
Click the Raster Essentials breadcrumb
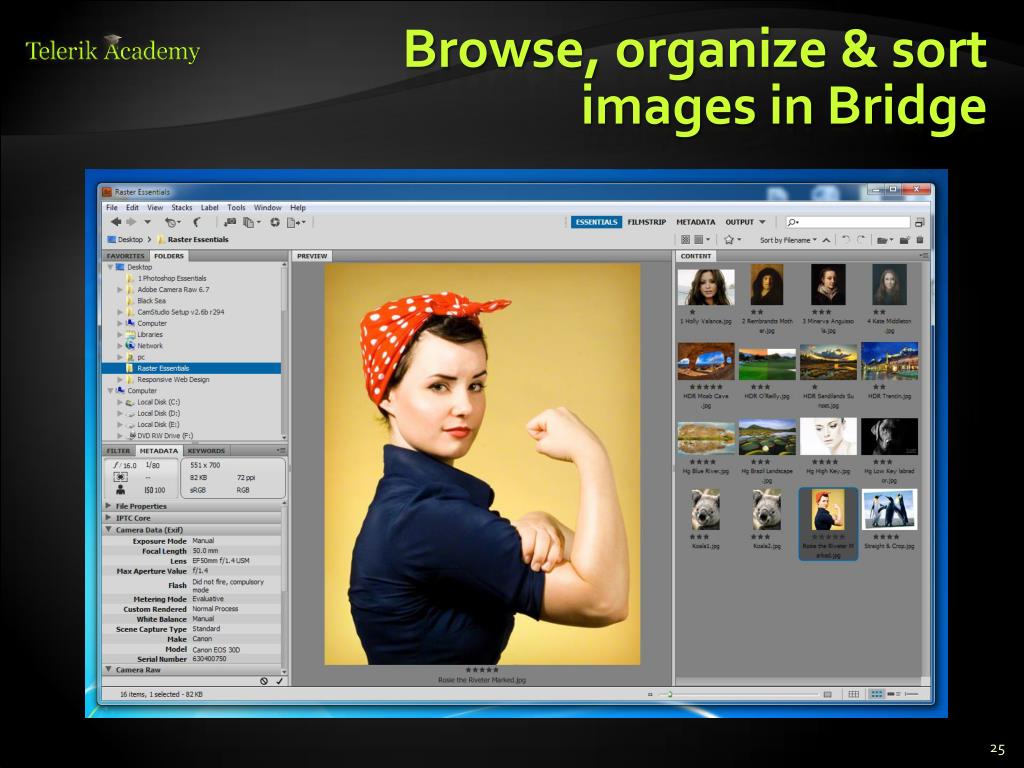193,240
